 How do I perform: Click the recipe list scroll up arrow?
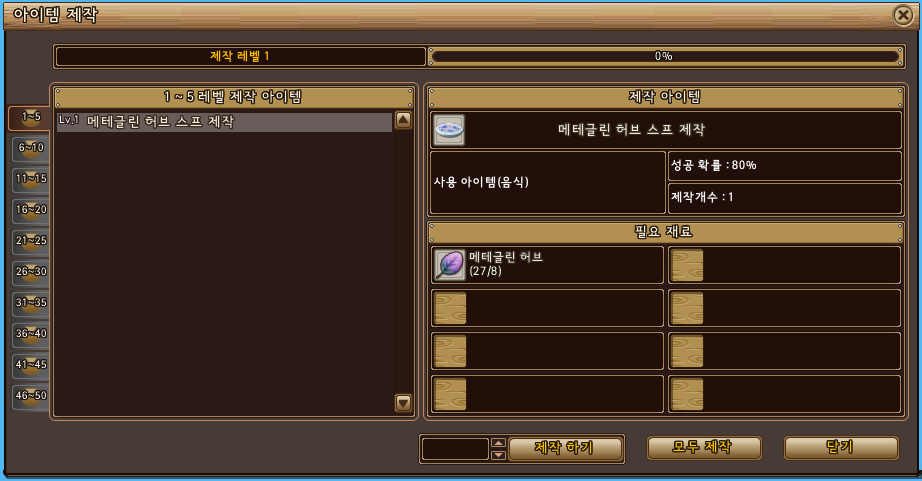pyautogui.click(x=403, y=121)
